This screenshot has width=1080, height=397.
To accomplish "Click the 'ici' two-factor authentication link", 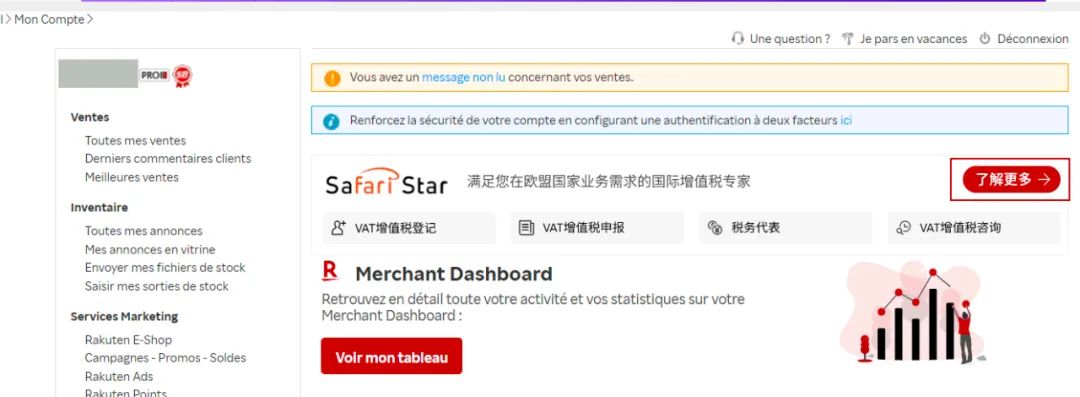I will click(x=846, y=121).
